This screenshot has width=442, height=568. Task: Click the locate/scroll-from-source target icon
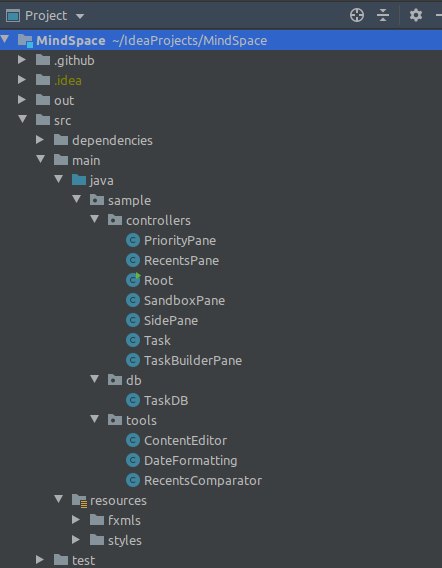click(357, 15)
